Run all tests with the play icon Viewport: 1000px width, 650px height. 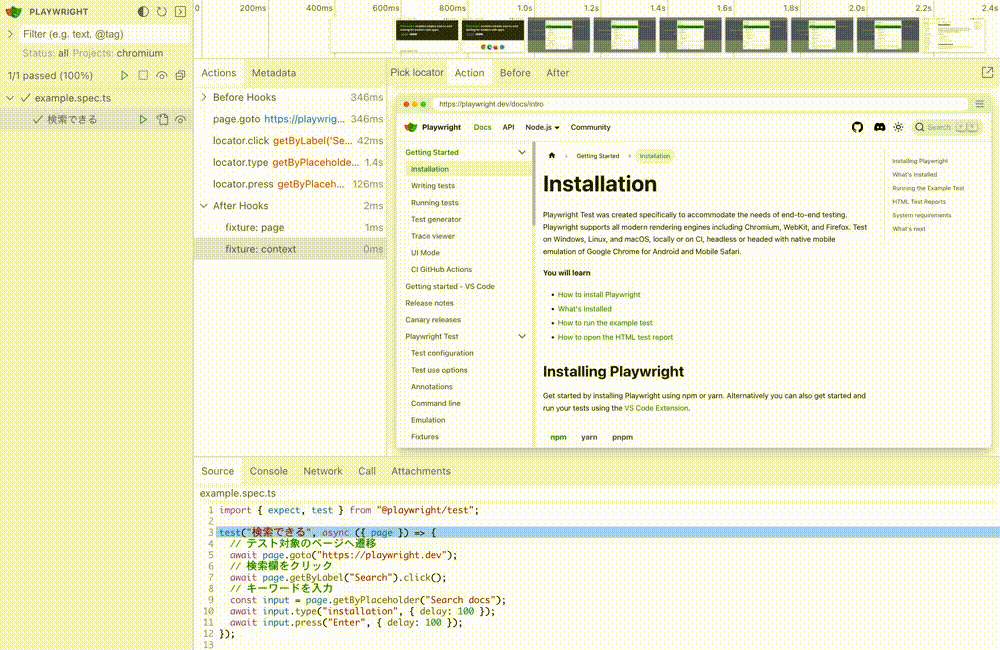point(124,75)
